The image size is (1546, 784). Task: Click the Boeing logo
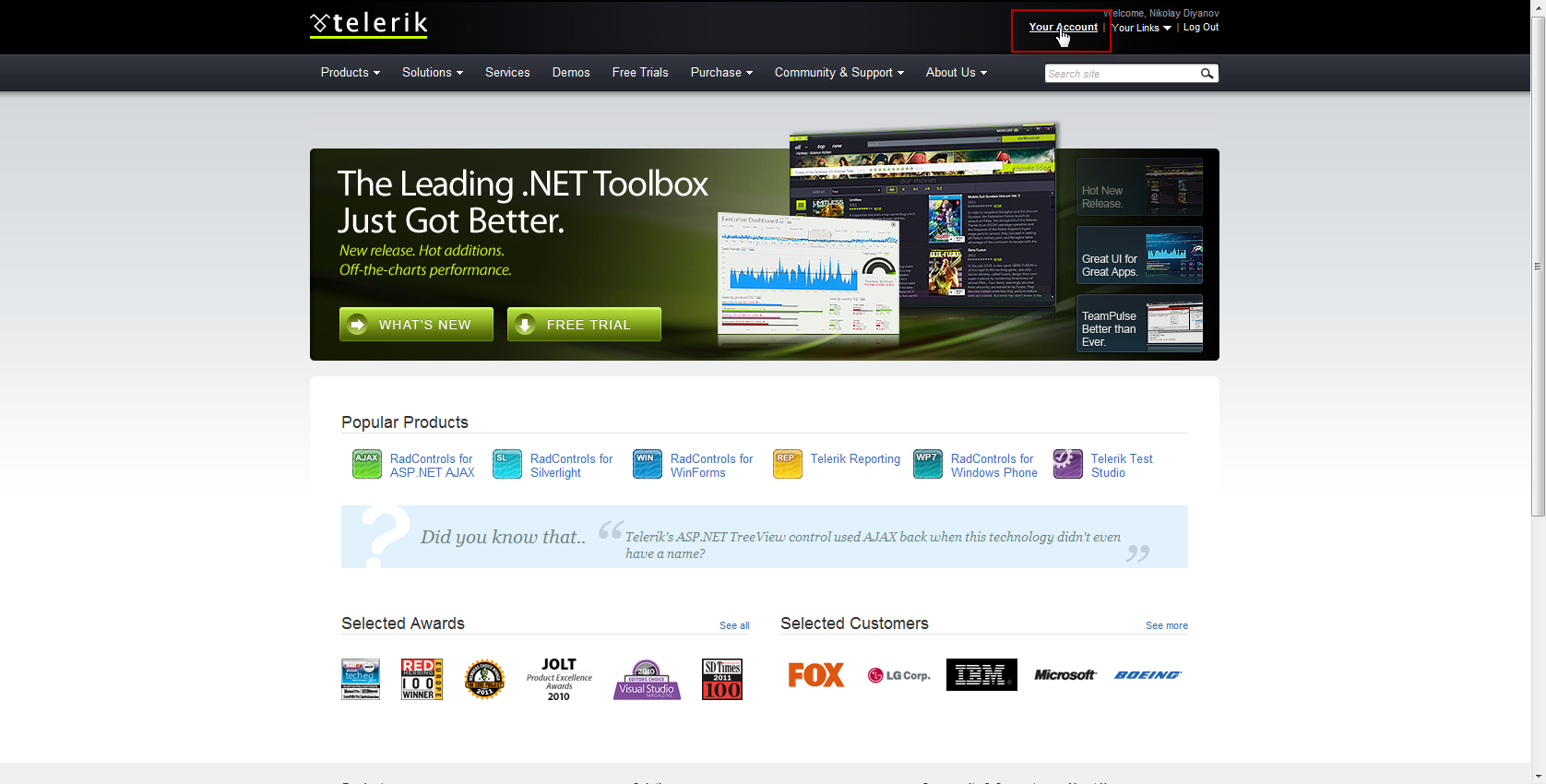tap(1148, 675)
